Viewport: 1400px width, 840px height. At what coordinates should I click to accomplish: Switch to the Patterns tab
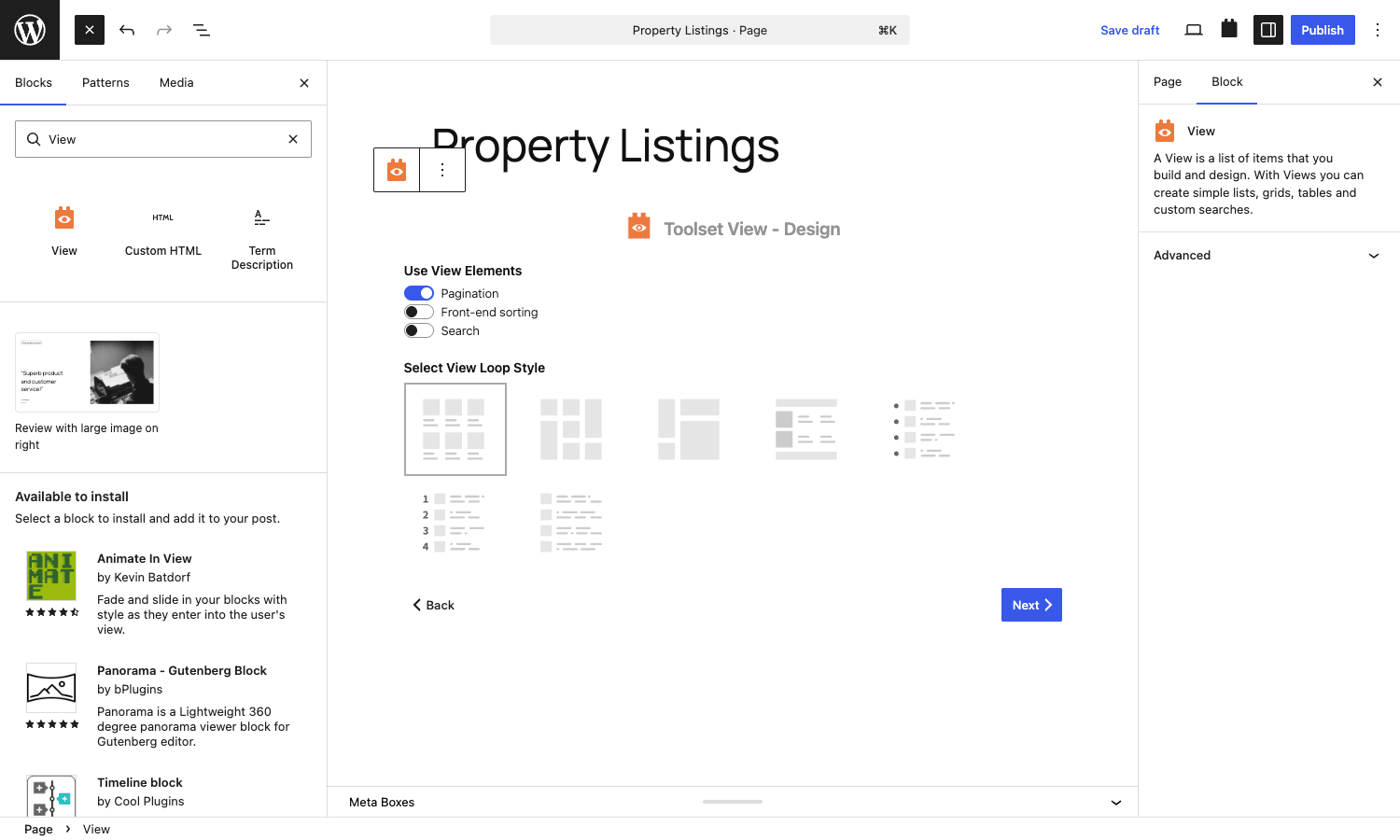(105, 83)
